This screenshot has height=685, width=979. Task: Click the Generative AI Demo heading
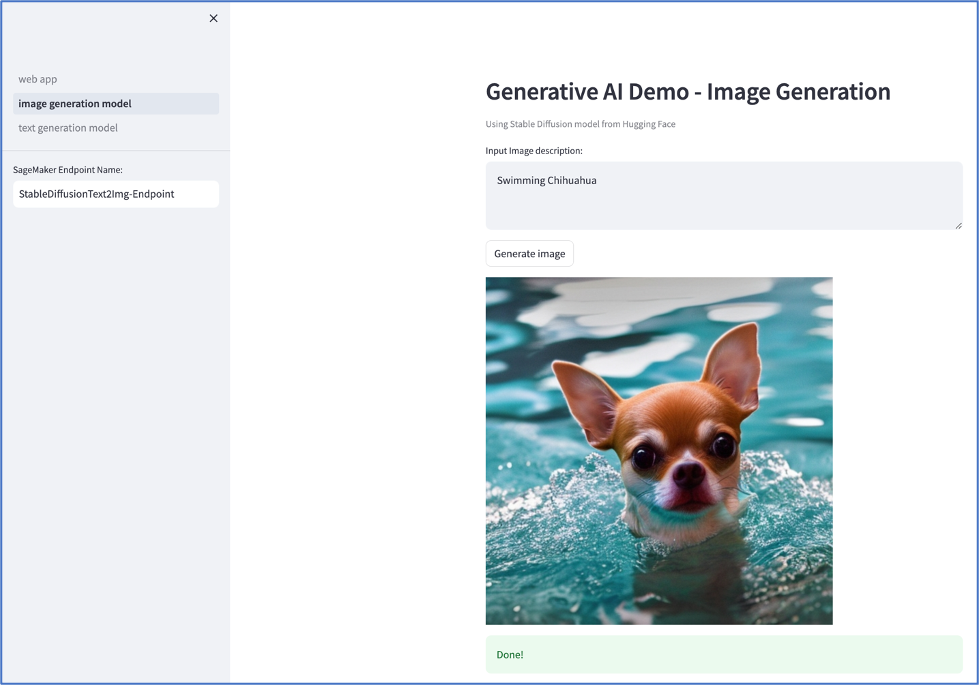tap(688, 92)
